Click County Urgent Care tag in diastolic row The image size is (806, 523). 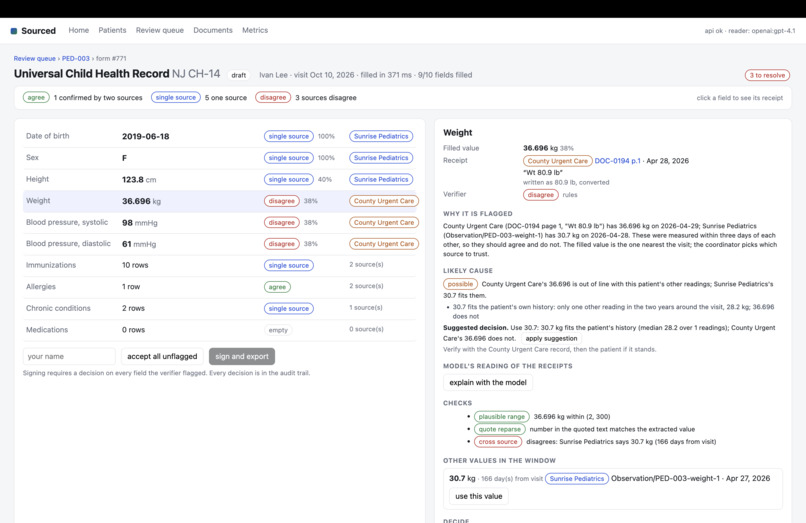[384, 244]
